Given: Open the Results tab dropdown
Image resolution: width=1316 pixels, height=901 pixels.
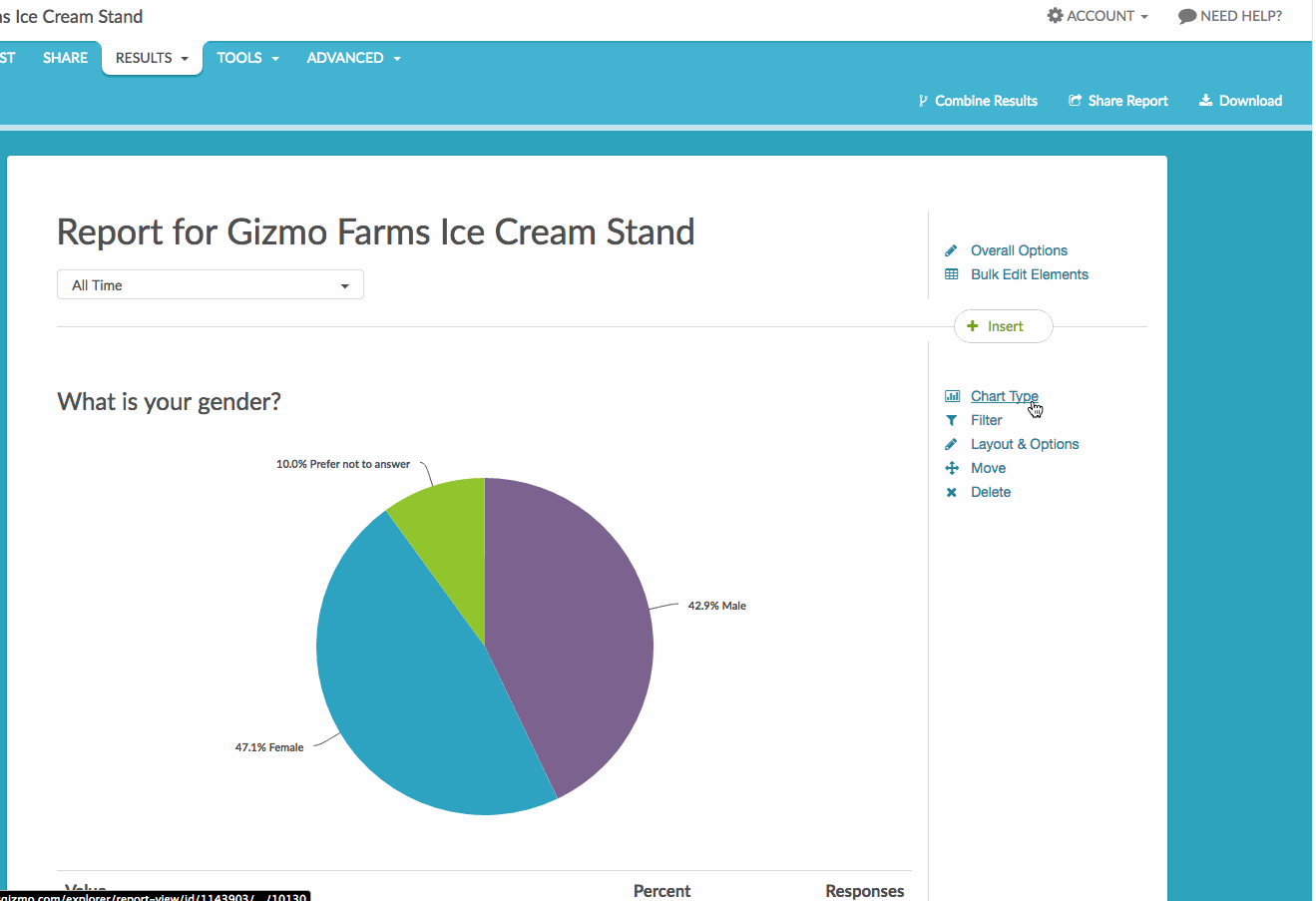Looking at the screenshot, I should (153, 58).
